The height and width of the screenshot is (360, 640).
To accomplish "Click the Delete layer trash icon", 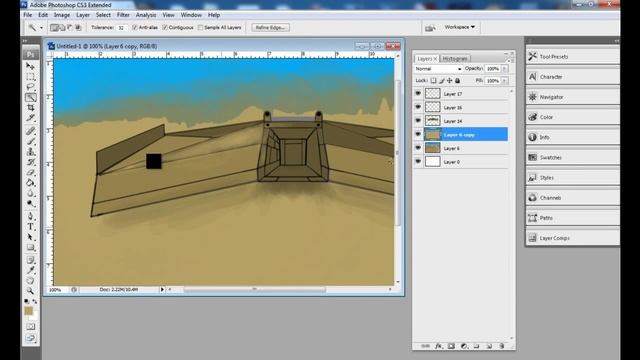I will (502, 346).
